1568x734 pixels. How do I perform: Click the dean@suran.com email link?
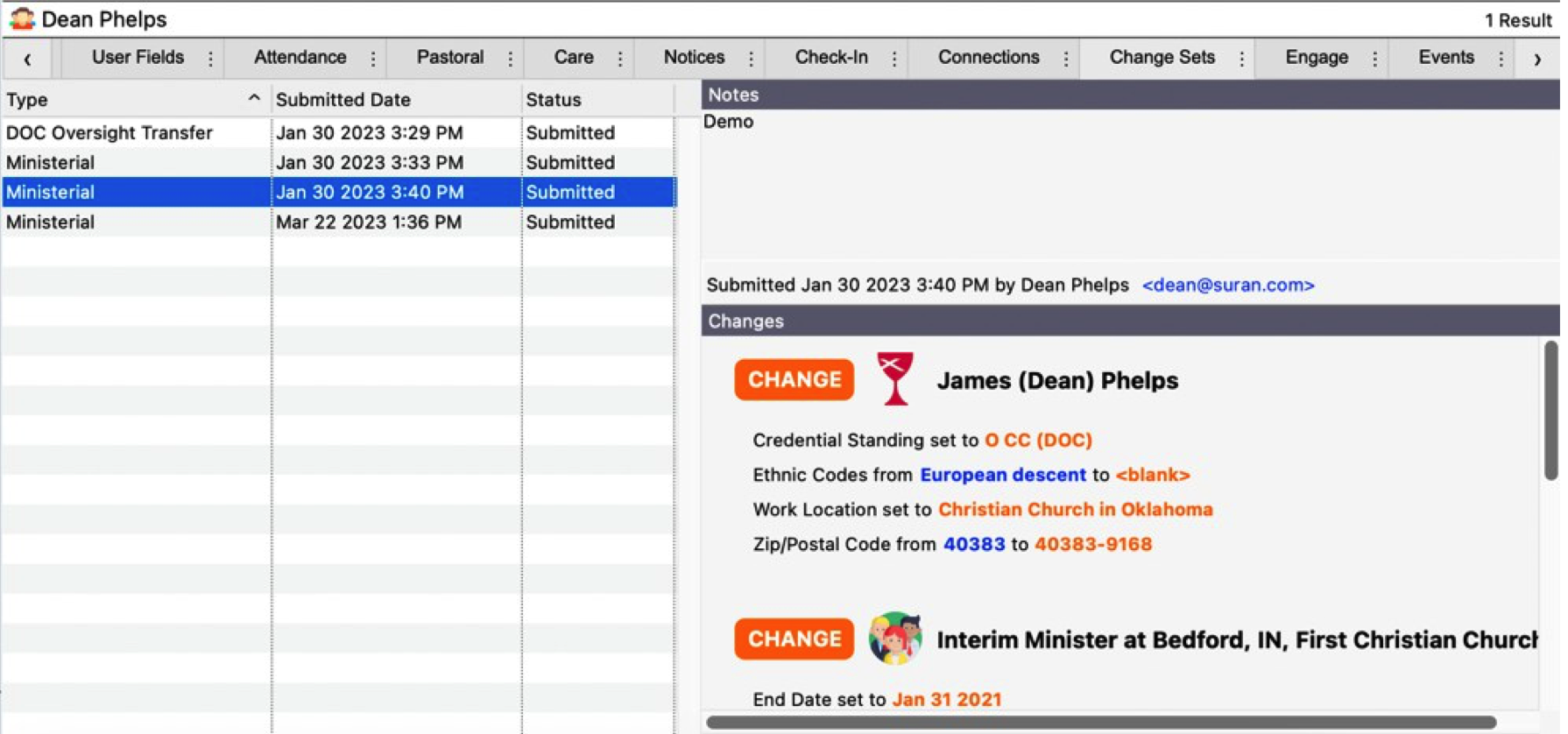click(1228, 285)
